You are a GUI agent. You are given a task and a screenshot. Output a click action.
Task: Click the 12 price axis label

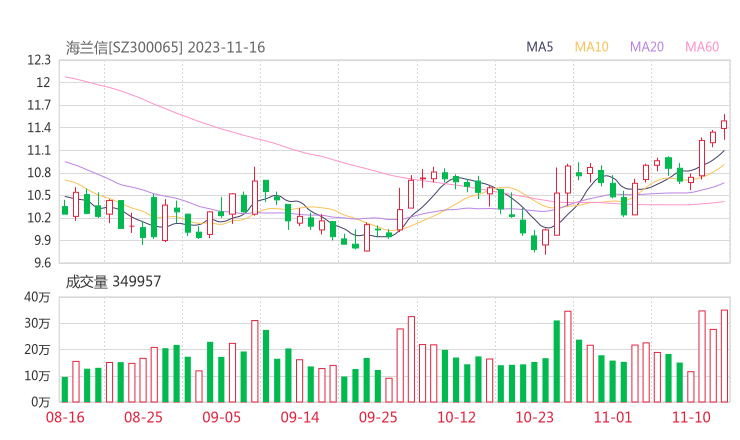click(x=43, y=83)
